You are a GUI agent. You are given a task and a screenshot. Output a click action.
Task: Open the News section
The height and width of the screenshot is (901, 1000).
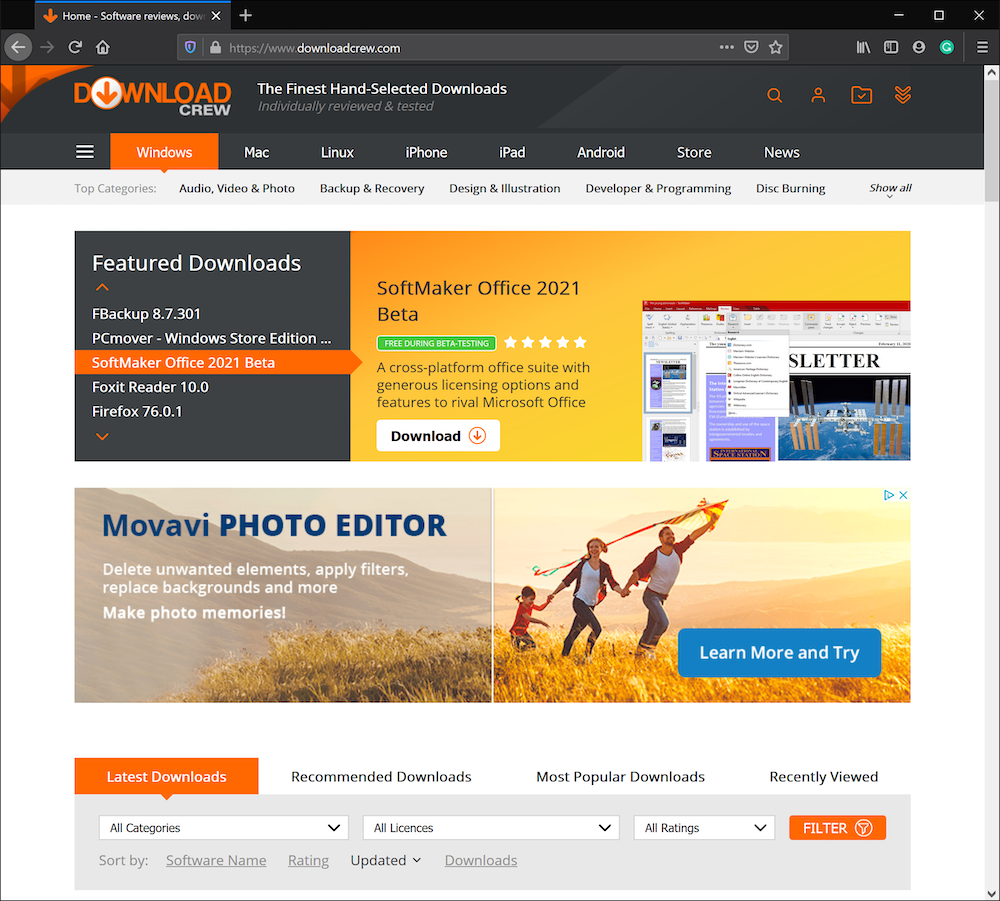(782, 152)
